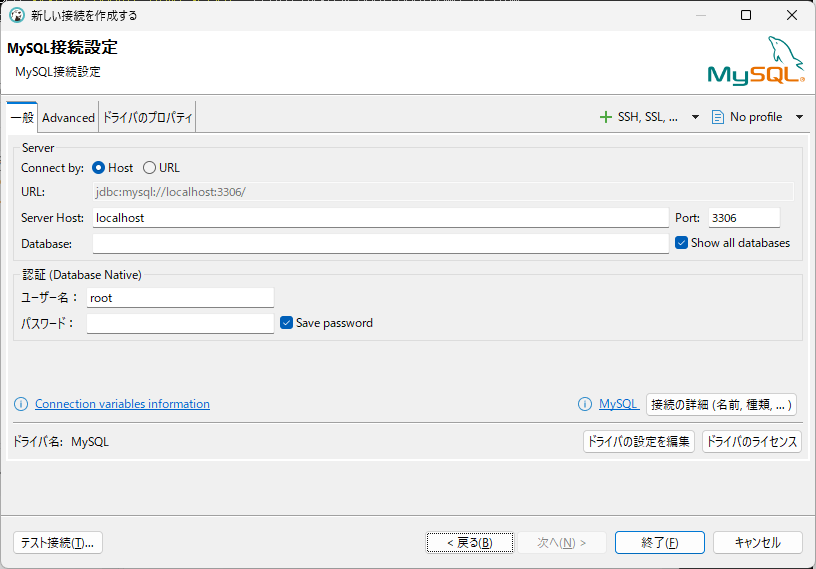Open Connection variables information link
The height and width of the screenshot is (569, 816).
coord(122,404)
